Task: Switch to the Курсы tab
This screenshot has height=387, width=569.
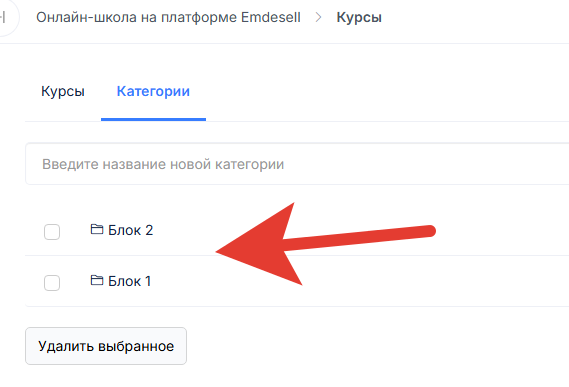Action: pos(63,91)
